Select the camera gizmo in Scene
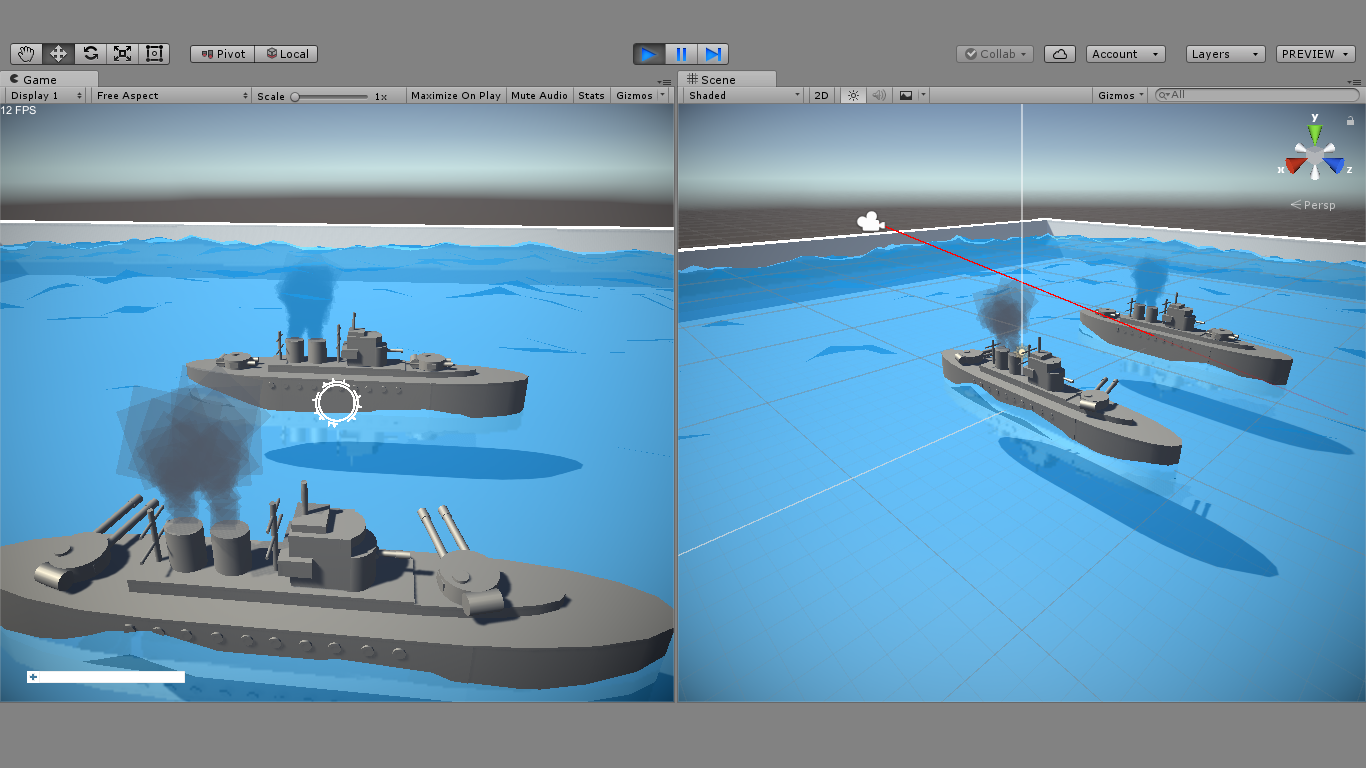 tap(870, 221)
